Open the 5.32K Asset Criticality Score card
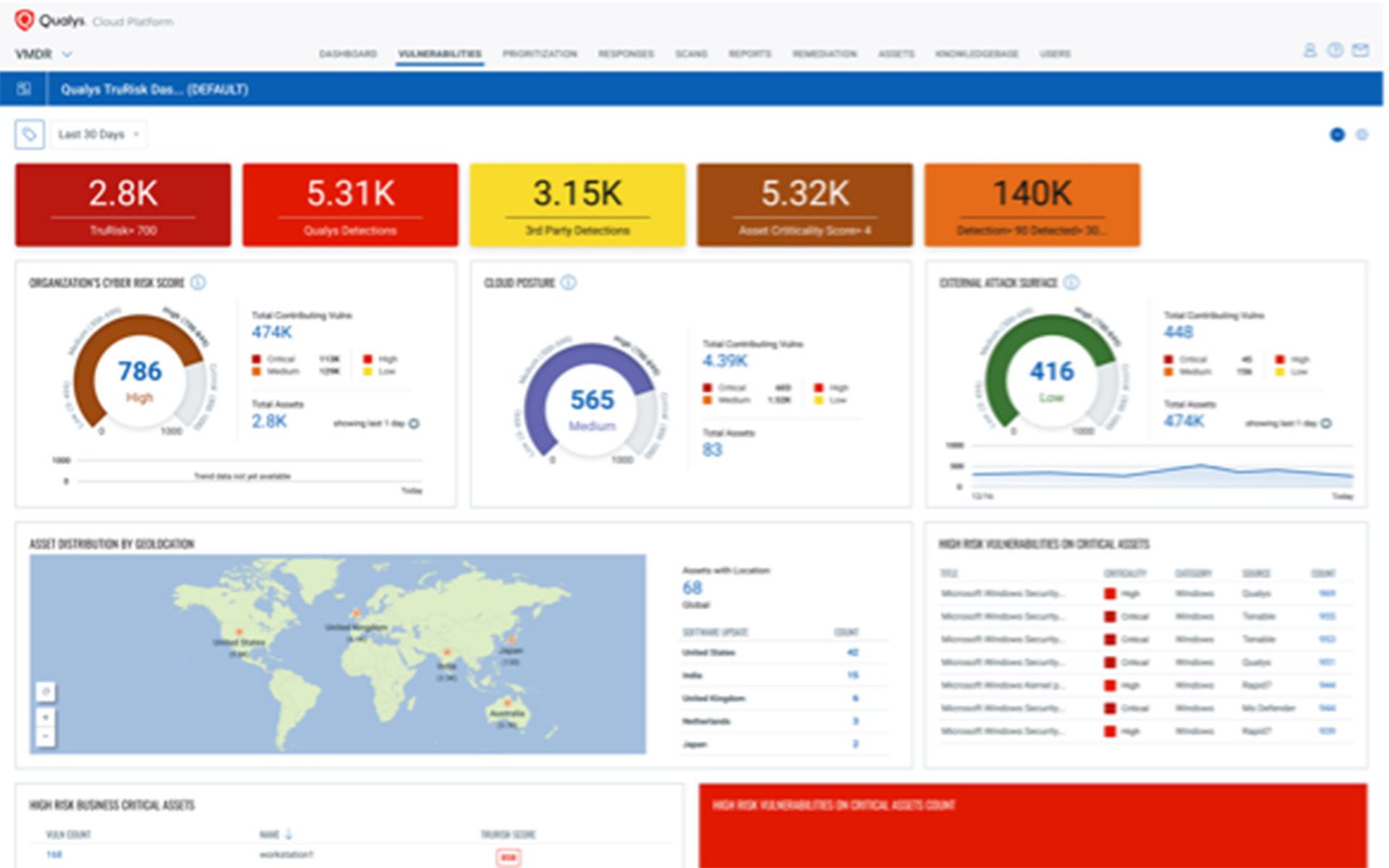Image resolution: width=1389 pixels, height=868 pixels. [804, 205]
